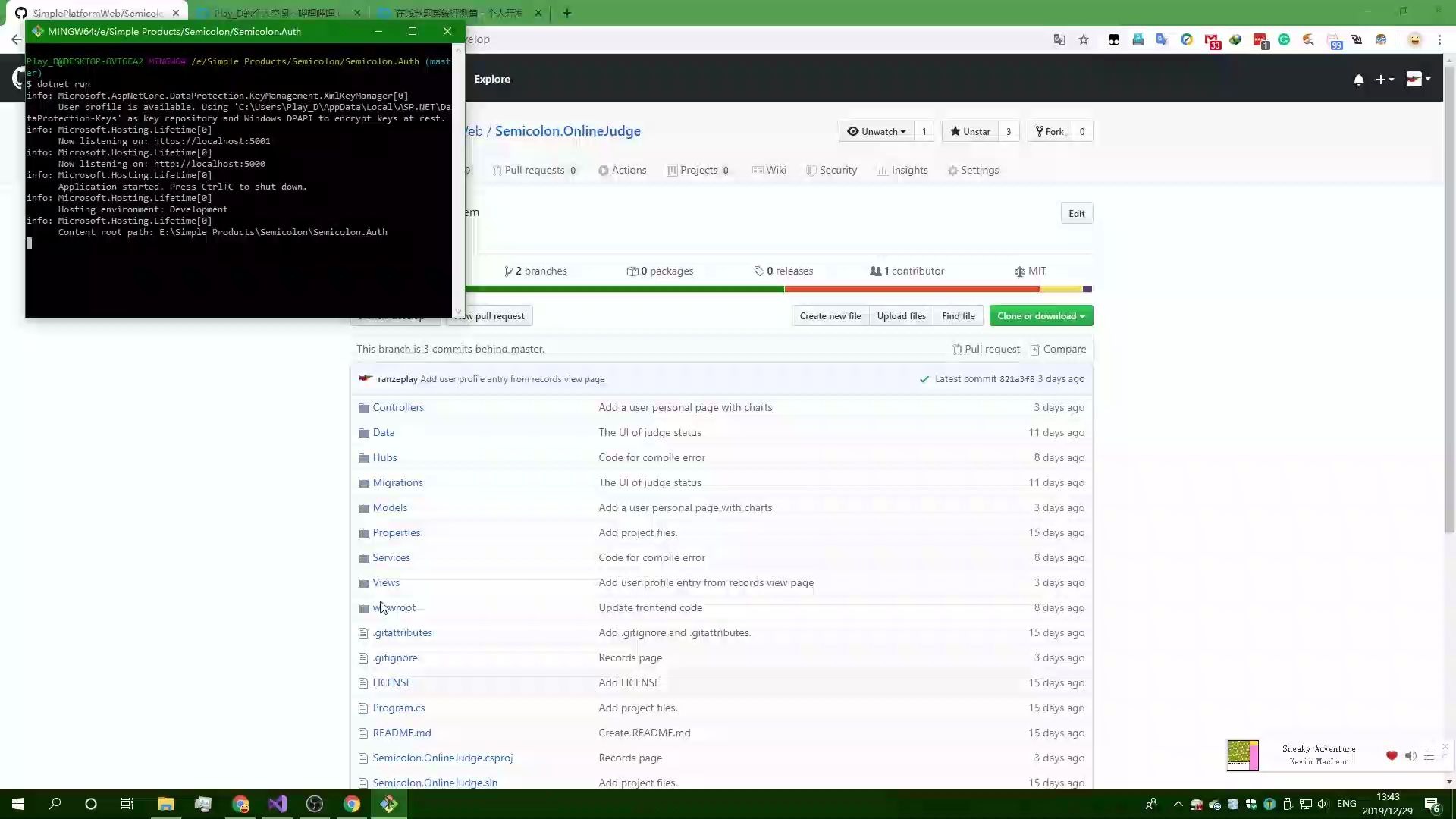The height and width of the screenshot is (819, 1456).
Task: Toggle Unwatch for this repository
Action: (x=876, y=131)
